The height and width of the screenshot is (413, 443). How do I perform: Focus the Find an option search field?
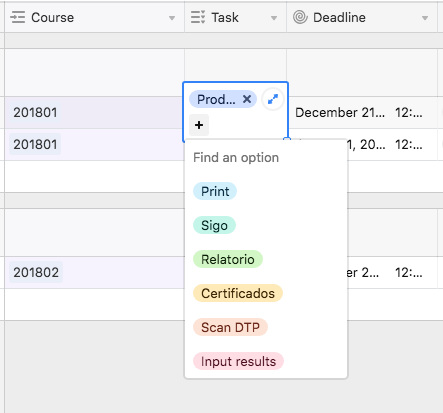[x=266, y=157]
